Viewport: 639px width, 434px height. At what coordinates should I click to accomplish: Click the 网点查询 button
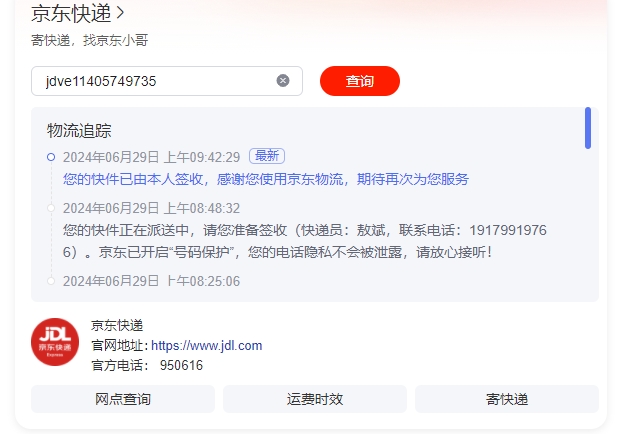(123, 399)
